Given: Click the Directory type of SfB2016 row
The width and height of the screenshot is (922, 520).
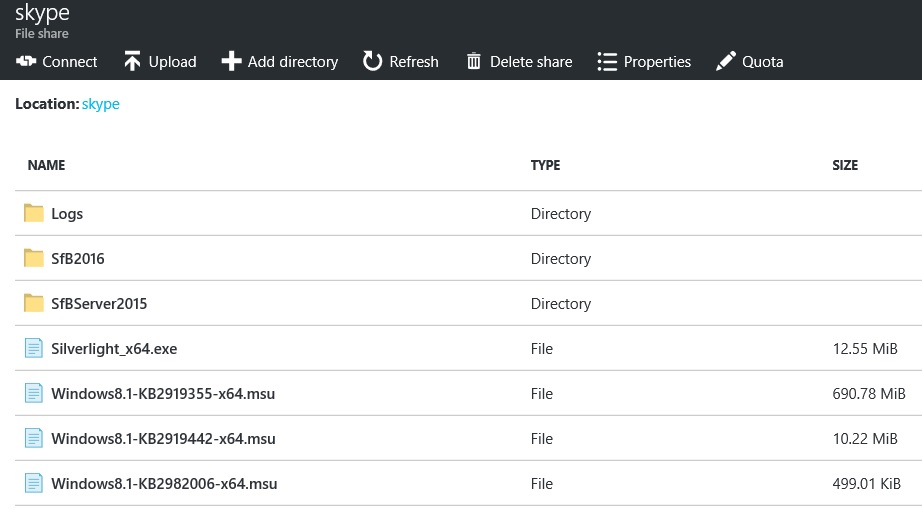Looking at the screenshot, I should tap(561, 259).
